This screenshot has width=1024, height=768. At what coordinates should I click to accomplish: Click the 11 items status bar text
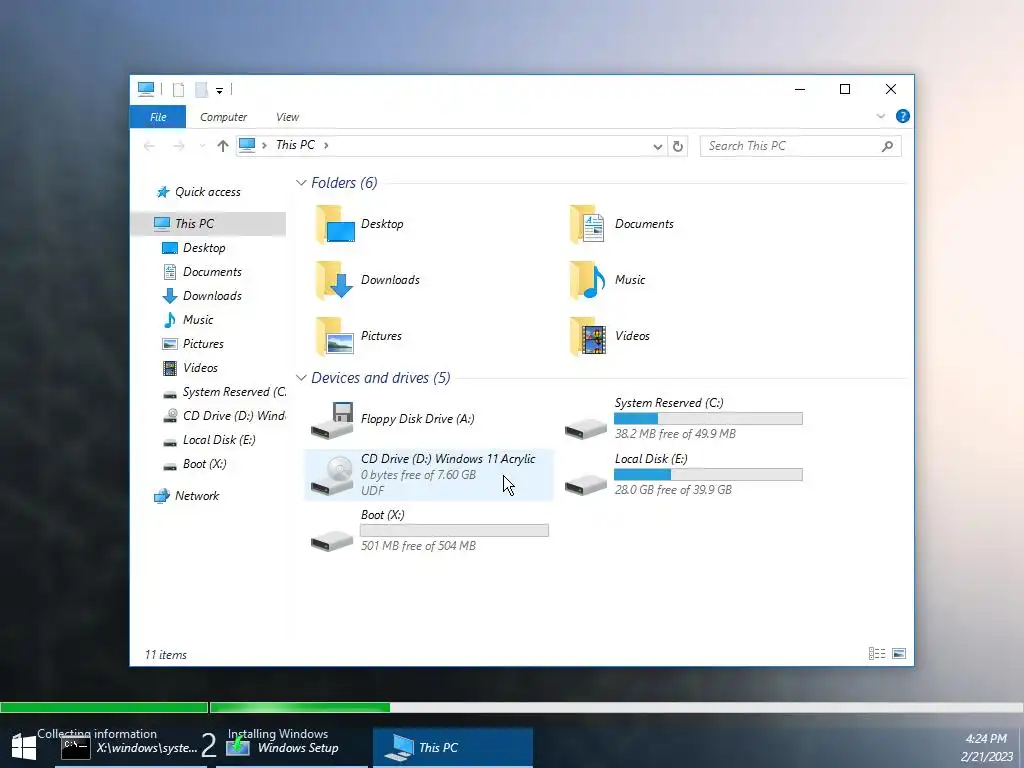point(166,655)
